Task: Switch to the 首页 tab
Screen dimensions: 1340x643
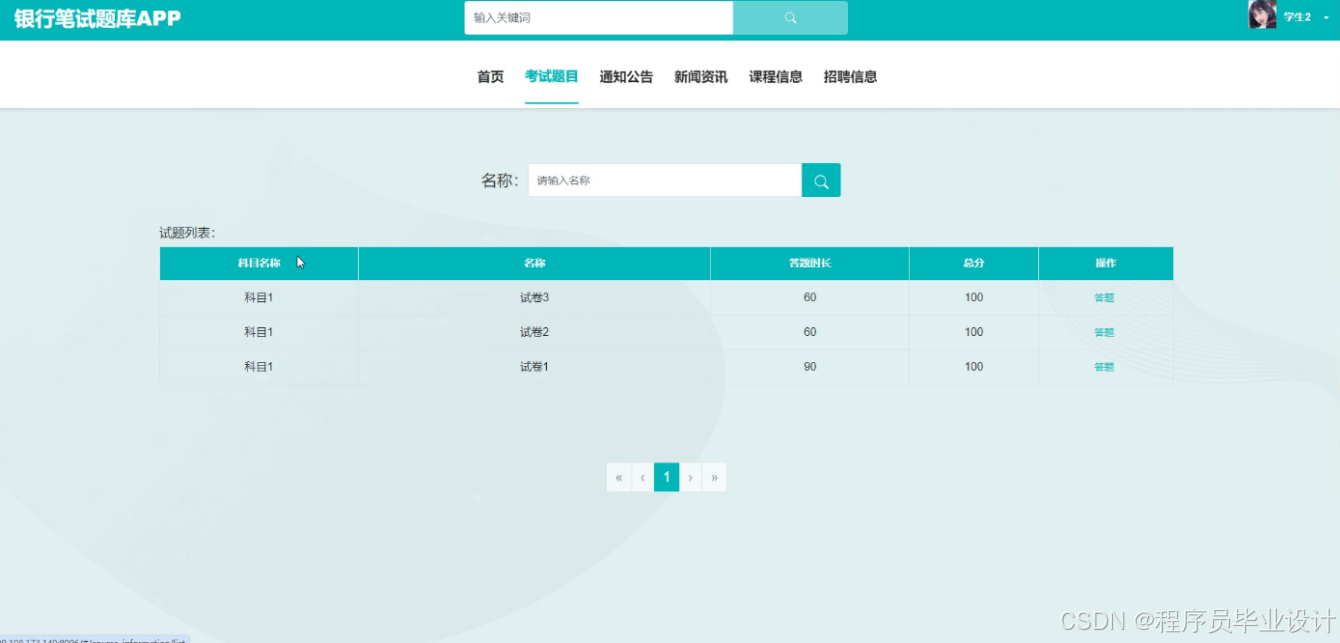Action: tap(490, 76)
